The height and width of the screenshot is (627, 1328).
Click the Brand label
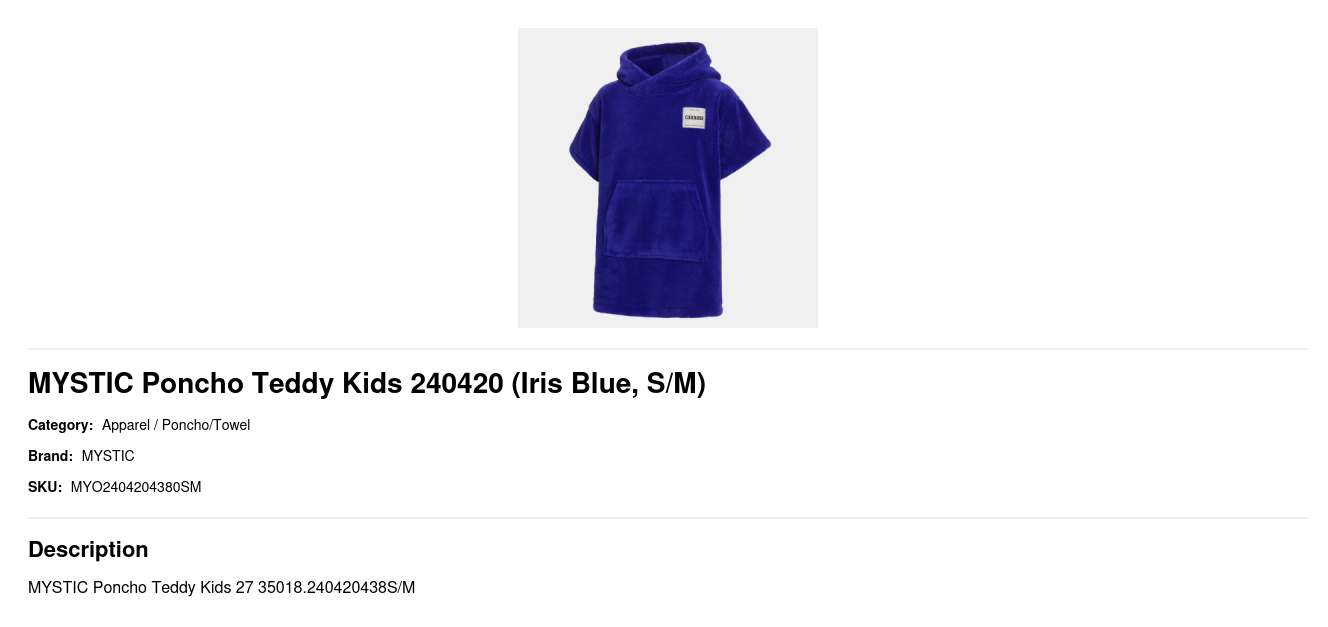pyautogui.click(x=51, y=456)
